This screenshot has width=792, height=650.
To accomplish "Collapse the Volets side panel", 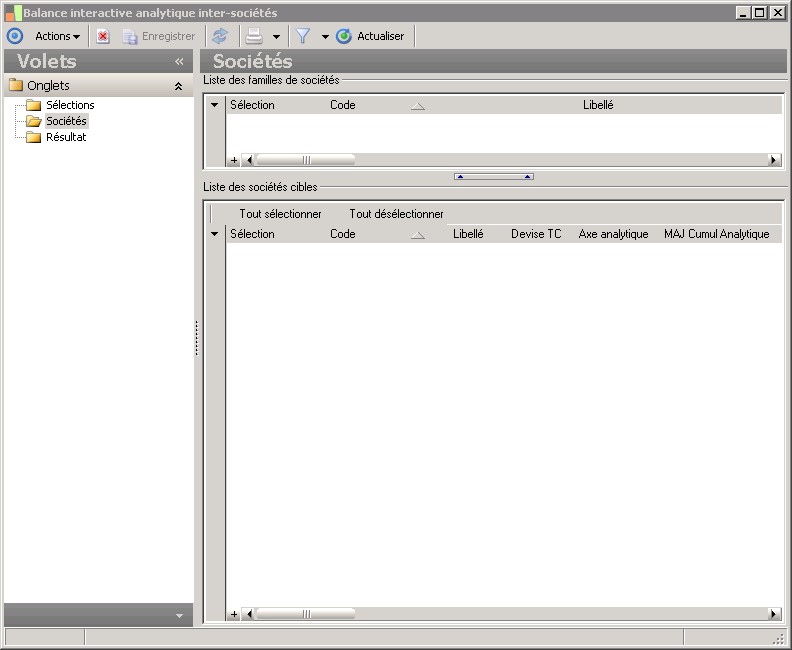I will [179, 62].
